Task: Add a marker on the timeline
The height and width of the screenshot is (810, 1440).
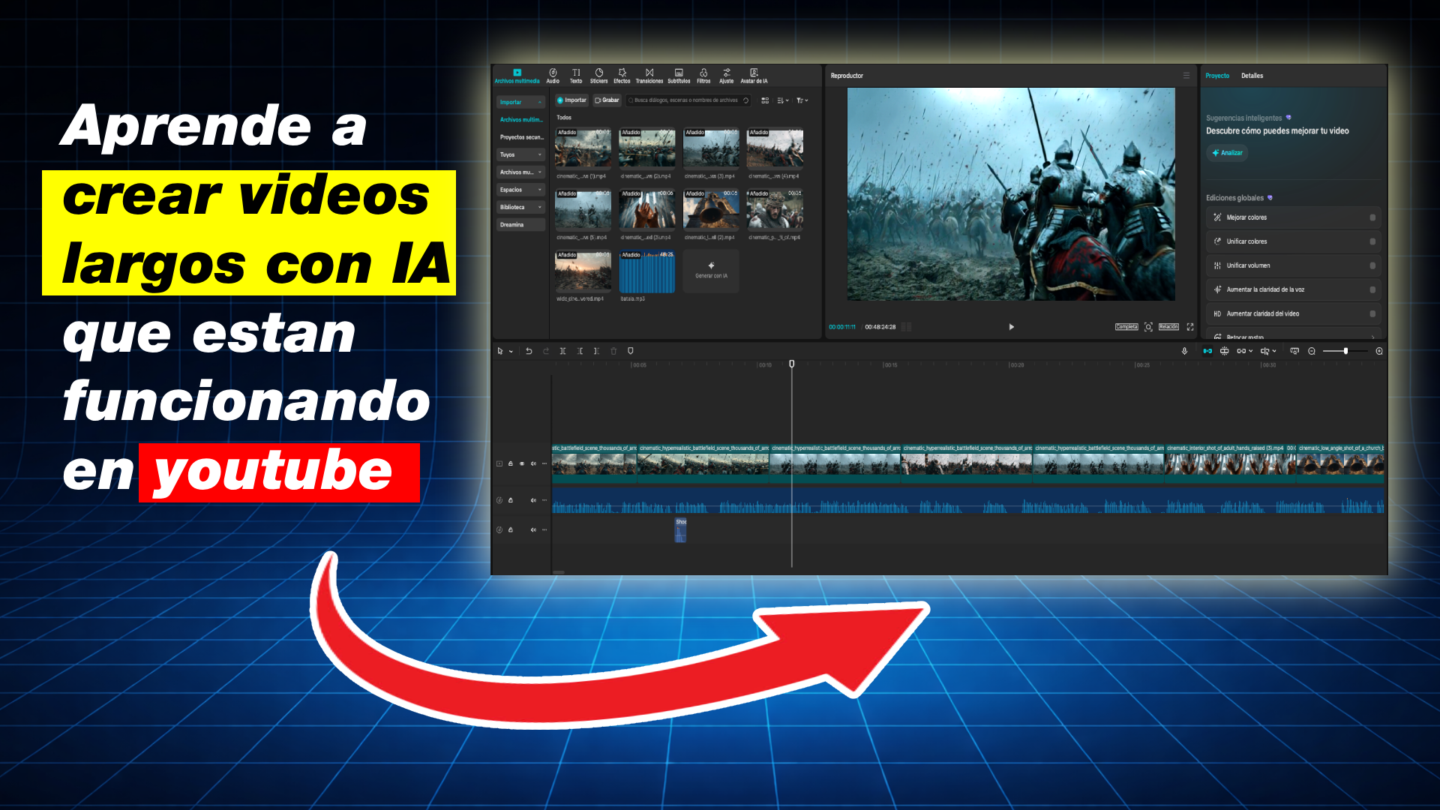Action: coord(630,351)
